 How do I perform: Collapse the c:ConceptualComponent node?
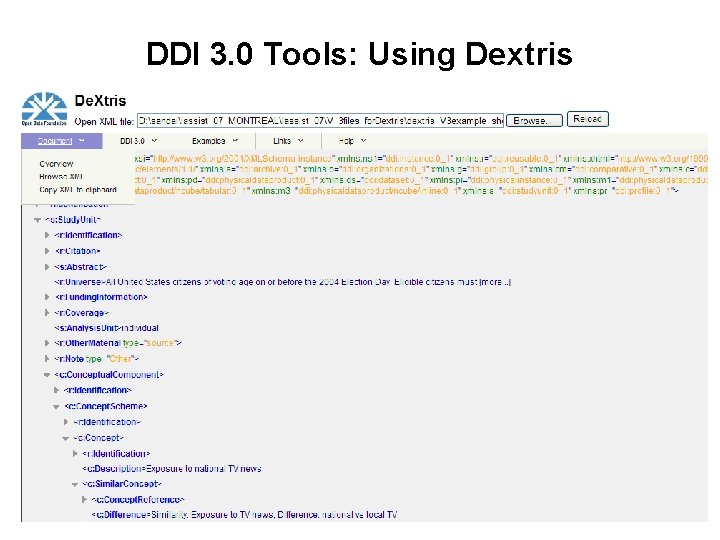[47, 375]
